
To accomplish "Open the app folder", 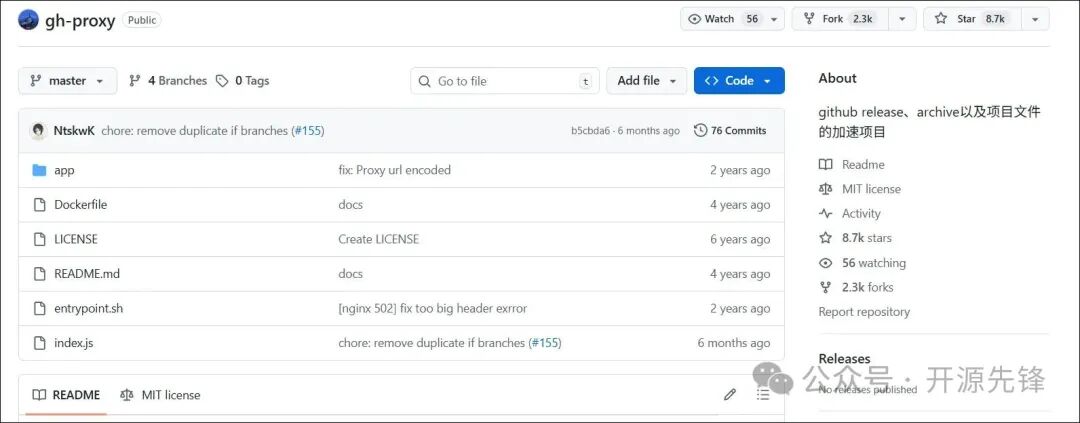I will 64,170.
